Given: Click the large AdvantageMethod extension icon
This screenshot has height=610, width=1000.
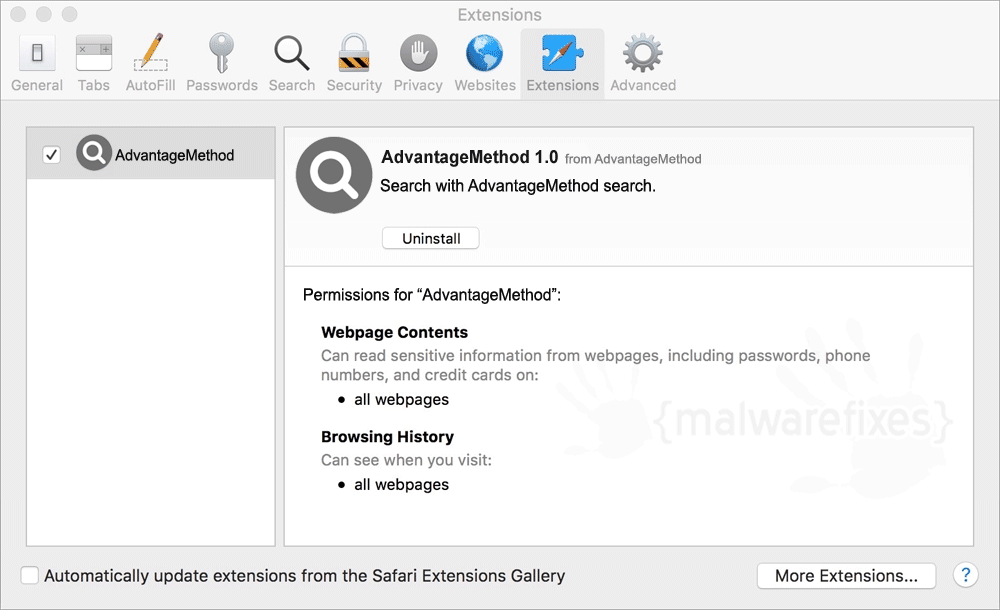Looking at the screenshot, I should click(x=334, y=175).
